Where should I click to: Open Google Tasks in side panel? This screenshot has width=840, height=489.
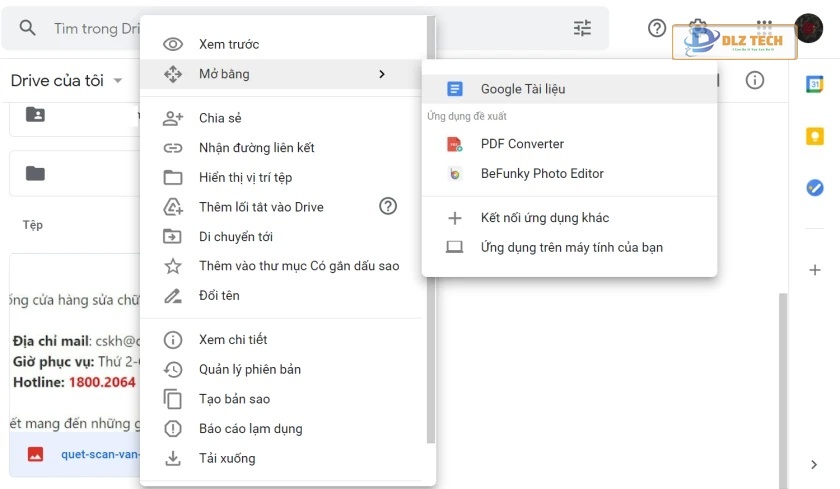(x=814, y=187)
